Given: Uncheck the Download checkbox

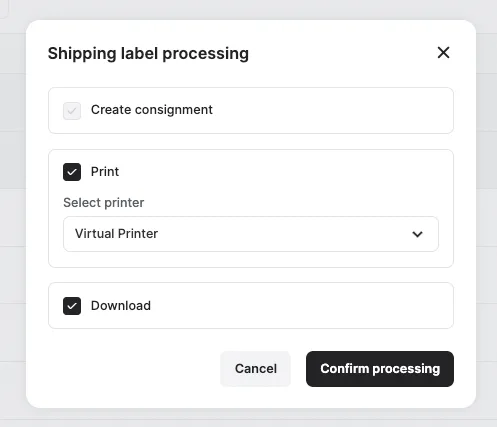Looking at the screenshot, I should click(x=72, y=306).
